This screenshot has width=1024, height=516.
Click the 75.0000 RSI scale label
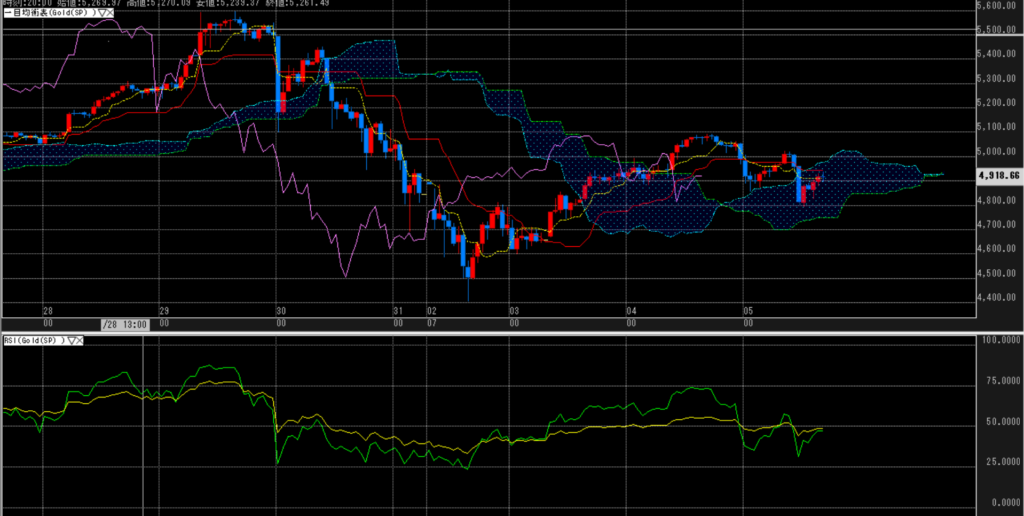coord(998,381)
